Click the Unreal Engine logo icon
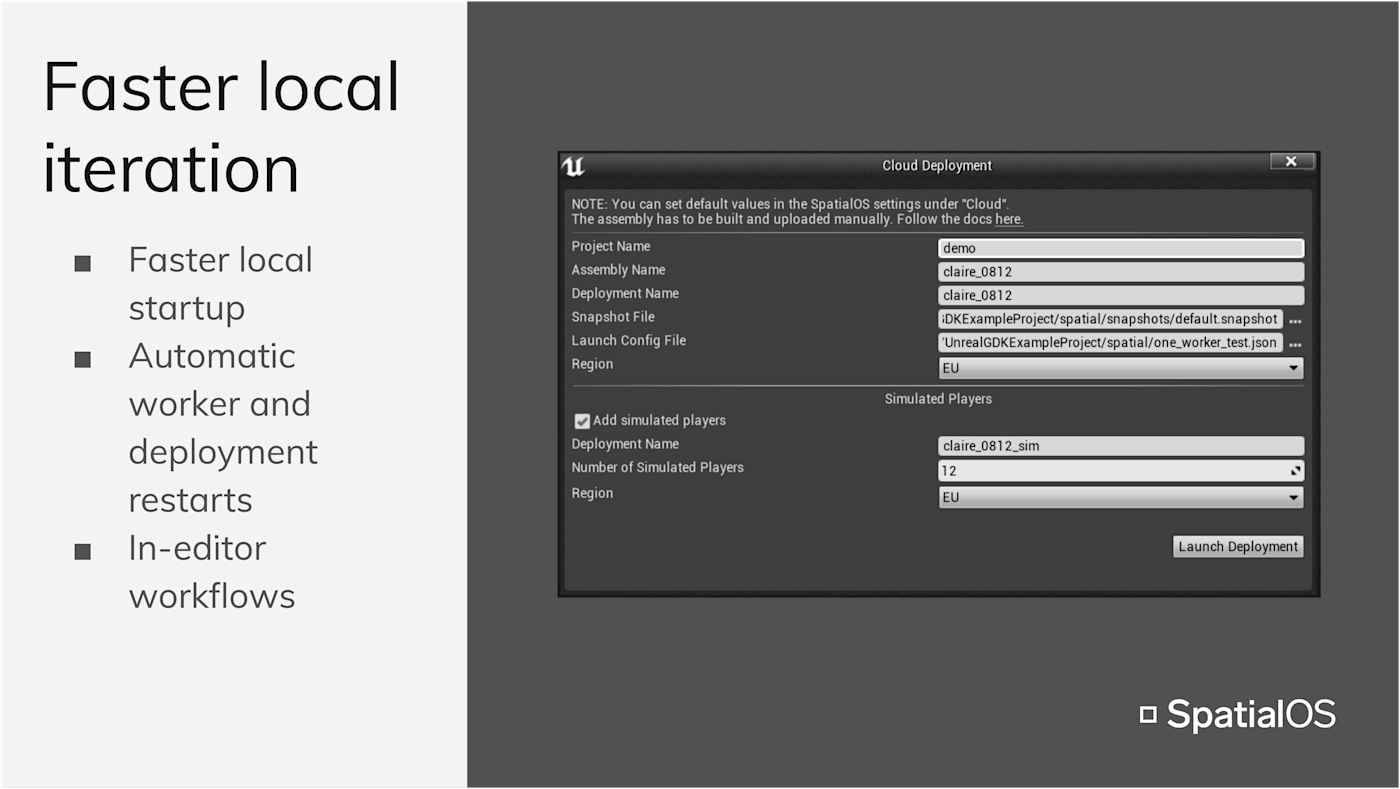Screen dimensions: 1400x789 click(x=573, y=166)
